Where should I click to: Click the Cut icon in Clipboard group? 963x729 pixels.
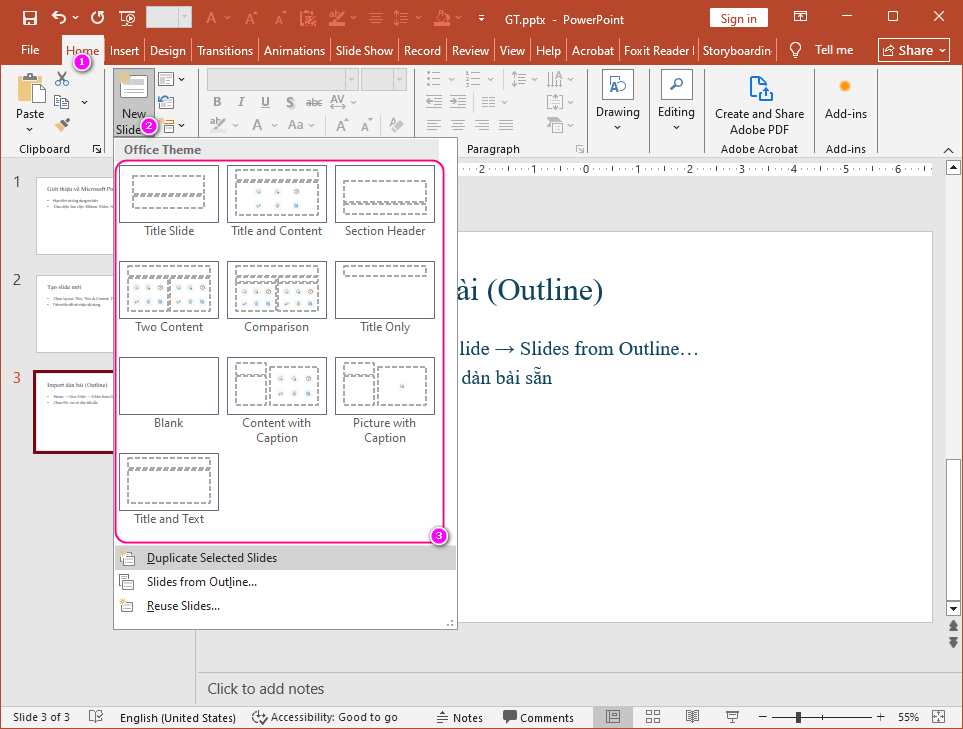(62, 77)
